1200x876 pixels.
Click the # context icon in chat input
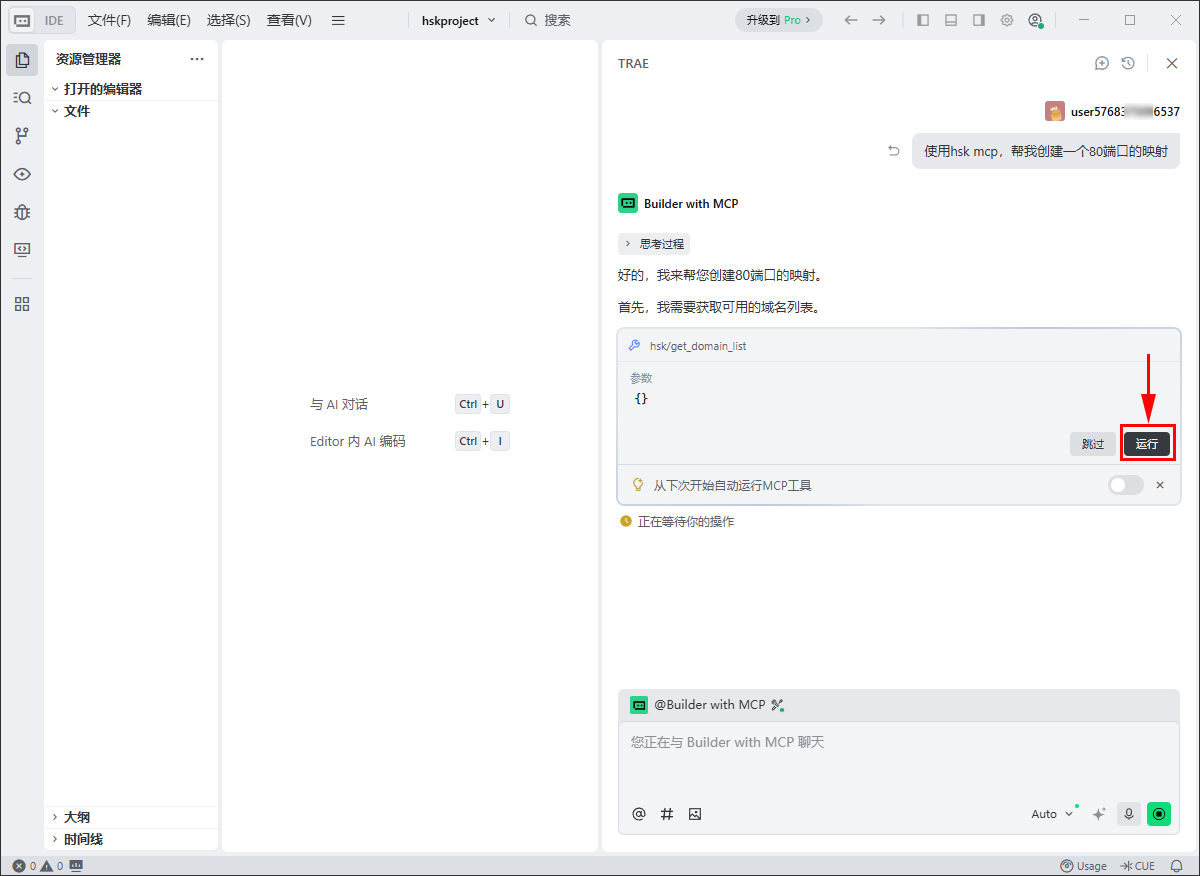667,814
